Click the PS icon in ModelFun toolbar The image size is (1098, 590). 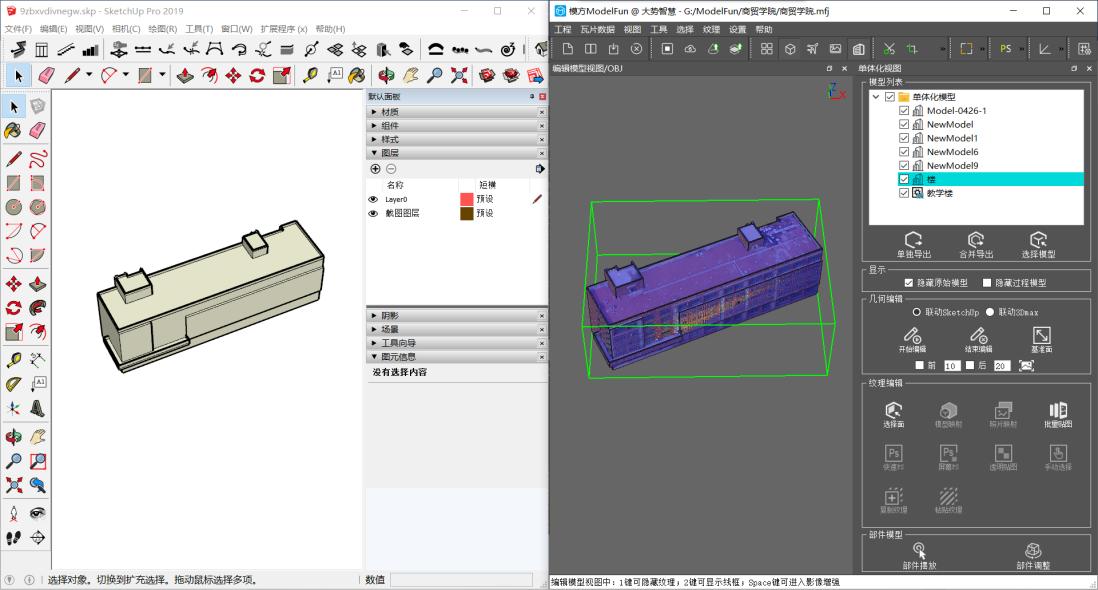point(1006,49)
